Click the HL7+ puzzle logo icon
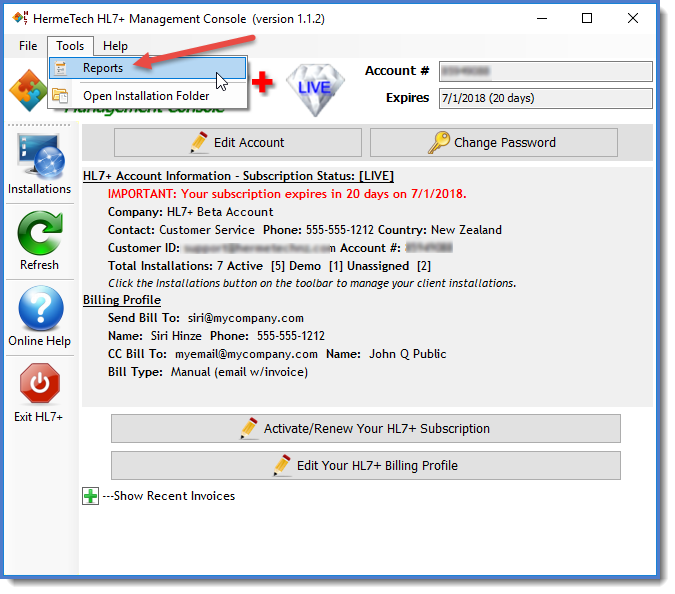The image size is (675, 594). [x=28, y=91]
